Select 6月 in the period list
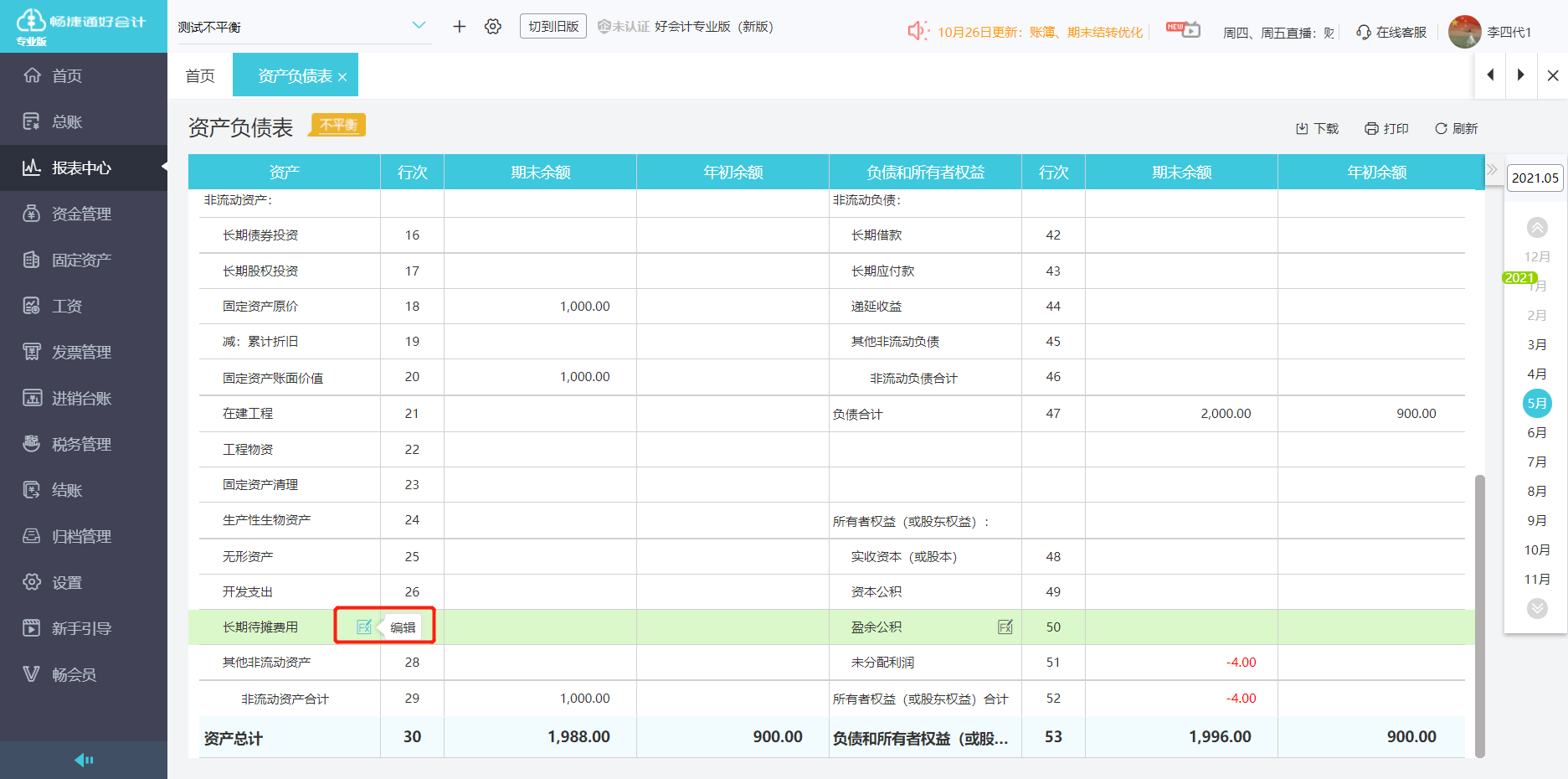 (x=1537, y=432)
